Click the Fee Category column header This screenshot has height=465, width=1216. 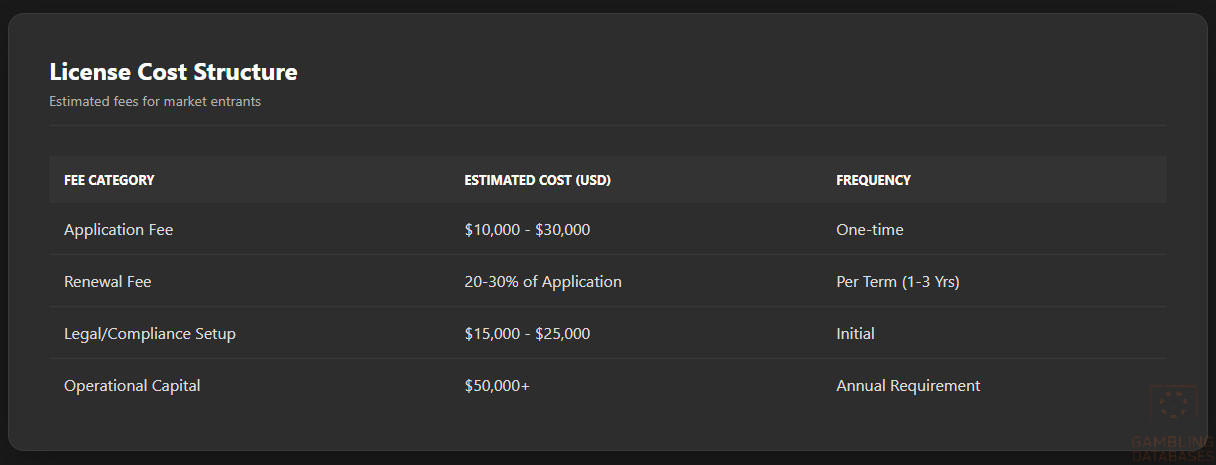point(109,180)
